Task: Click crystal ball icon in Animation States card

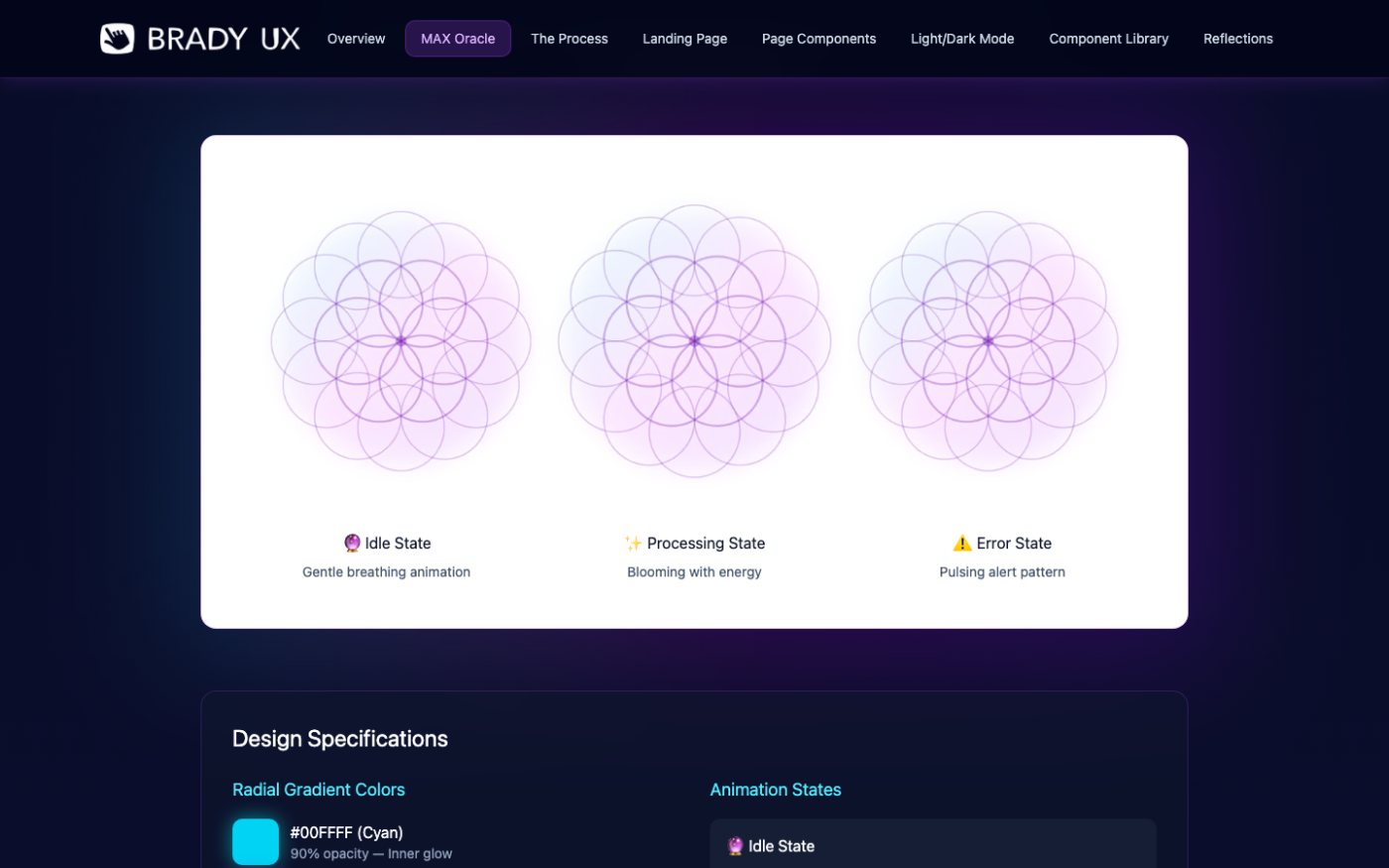Action: [x=735, y=846]
